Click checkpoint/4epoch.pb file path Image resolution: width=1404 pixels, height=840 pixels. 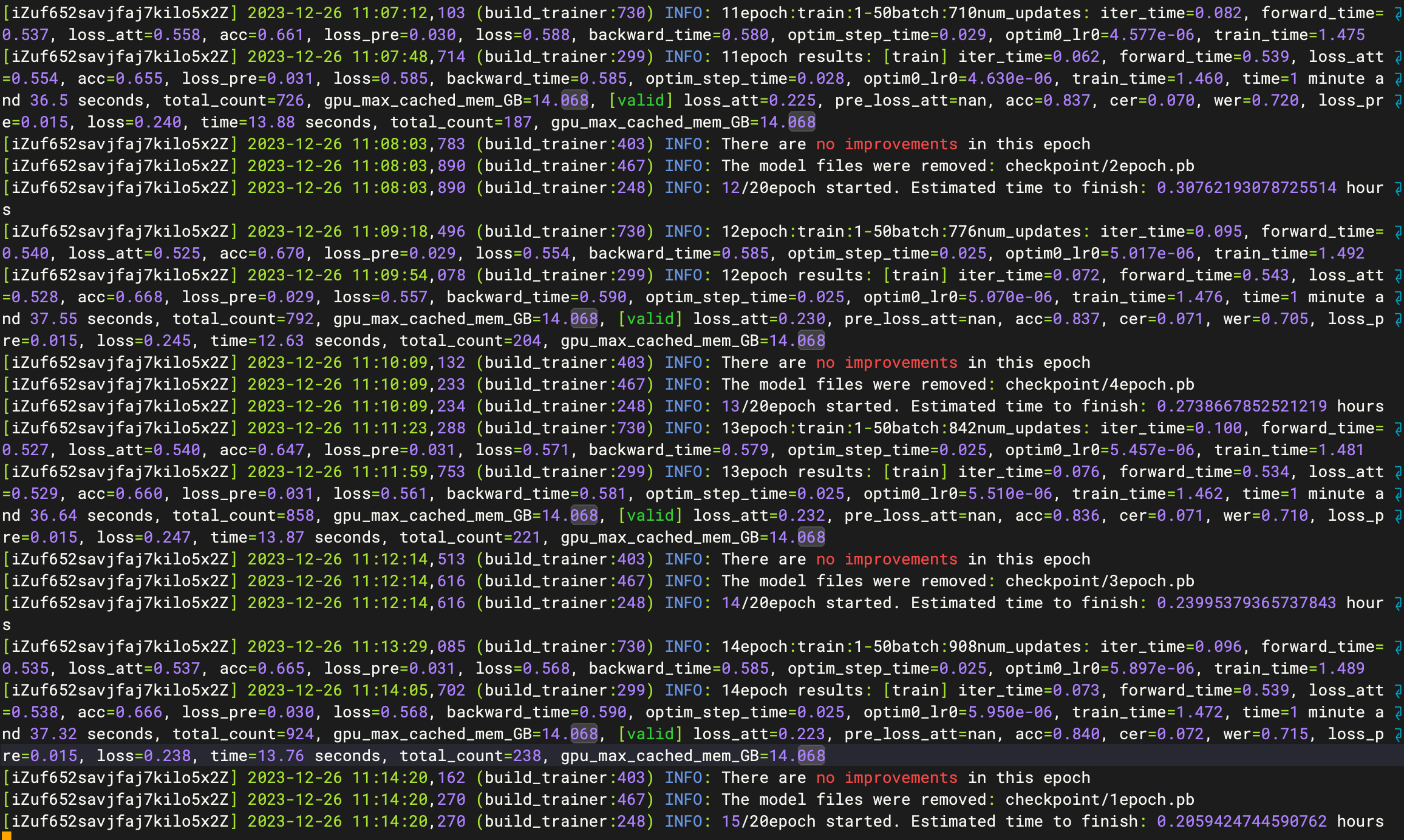point(1099,385)
